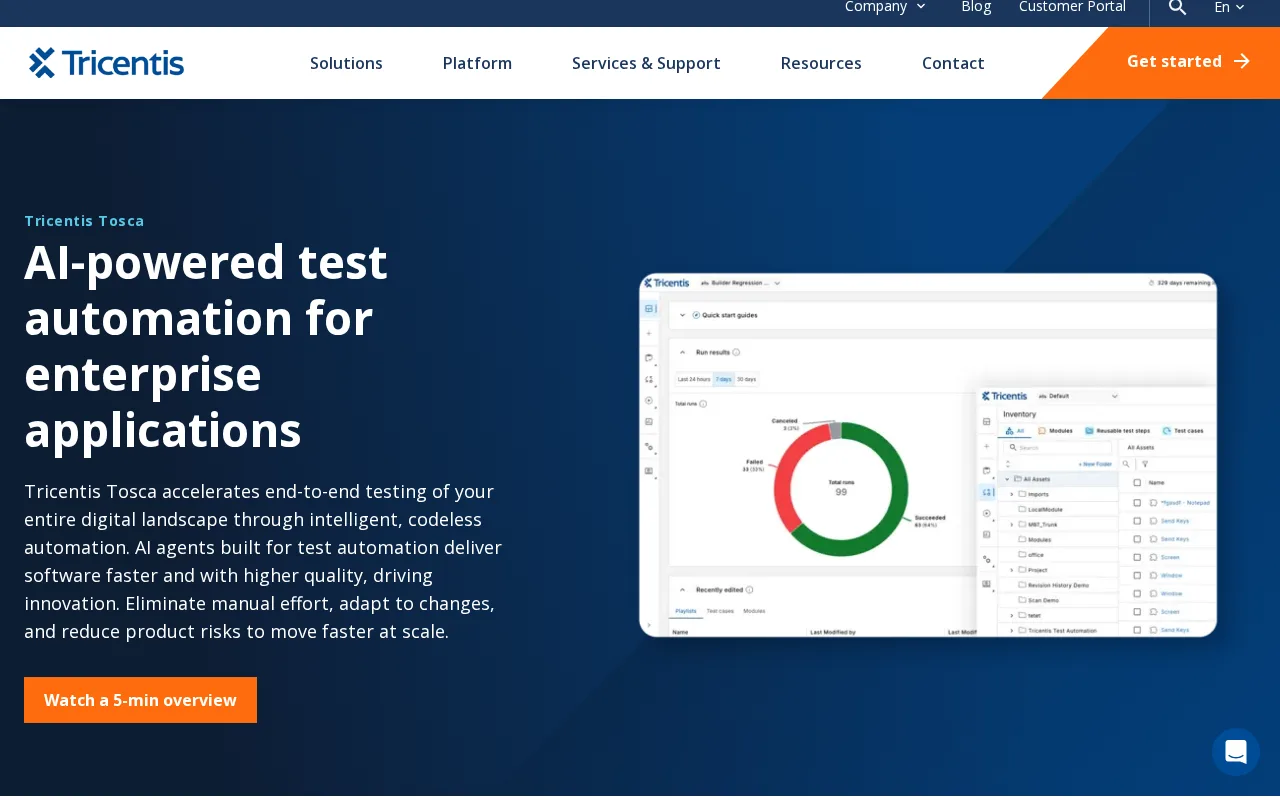This screenshot has height=800, width=1280.
Task: Select the Contact menu item
Action: point(953,63)
